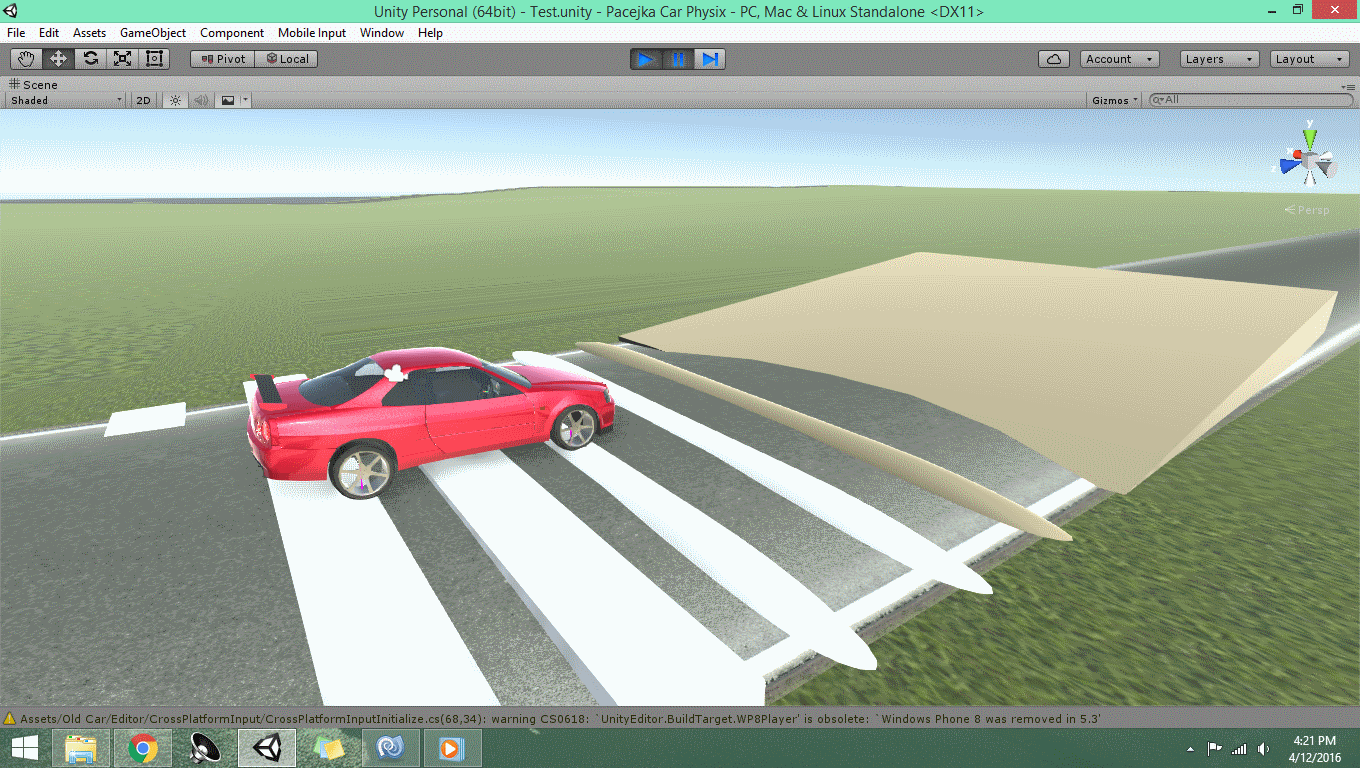Toggle scene audio speaker icon
The width and height of the screenshot is (1360, 768).
point(201,100)
